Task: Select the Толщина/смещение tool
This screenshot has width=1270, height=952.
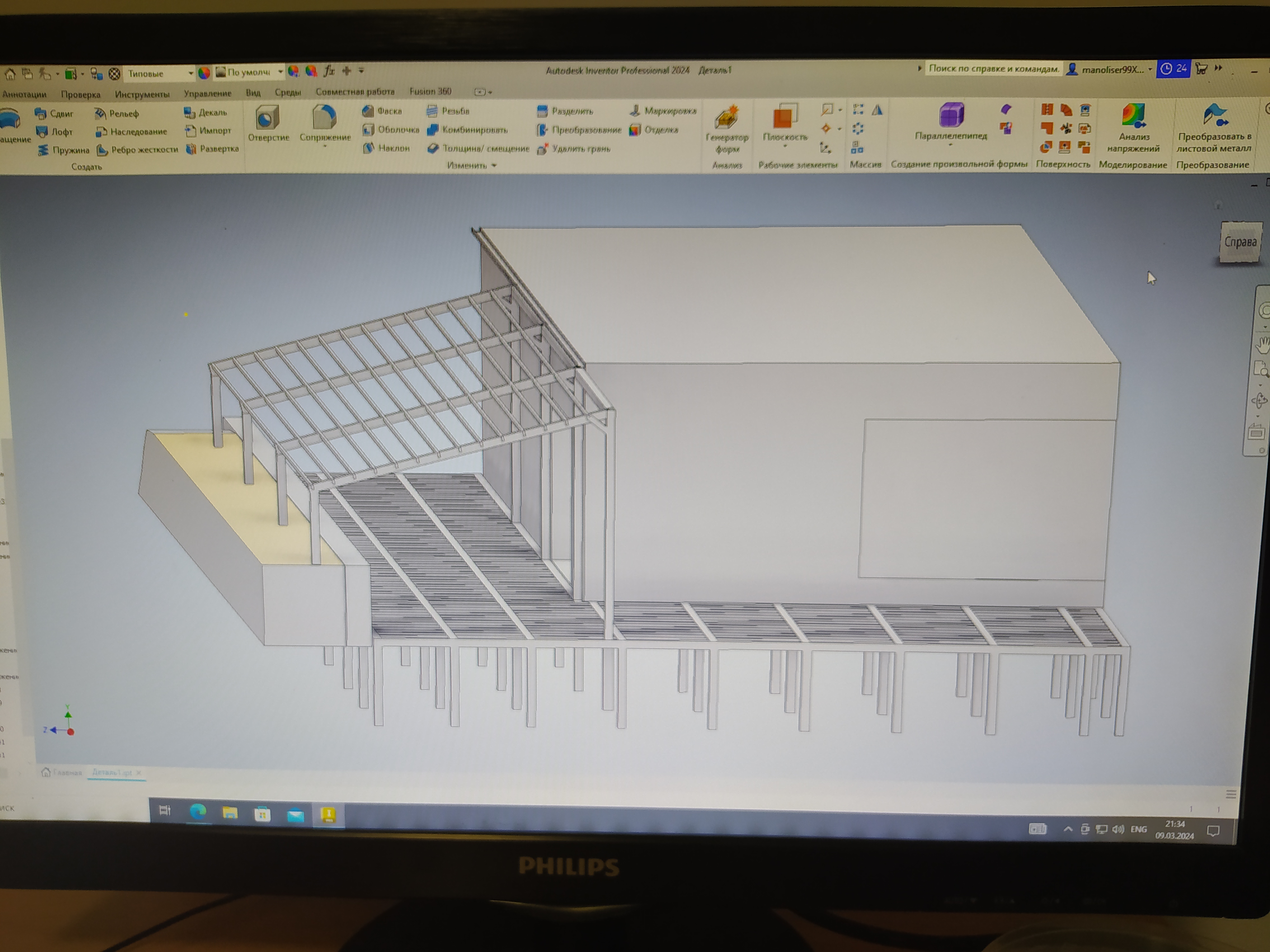Action: coord(478,149)
